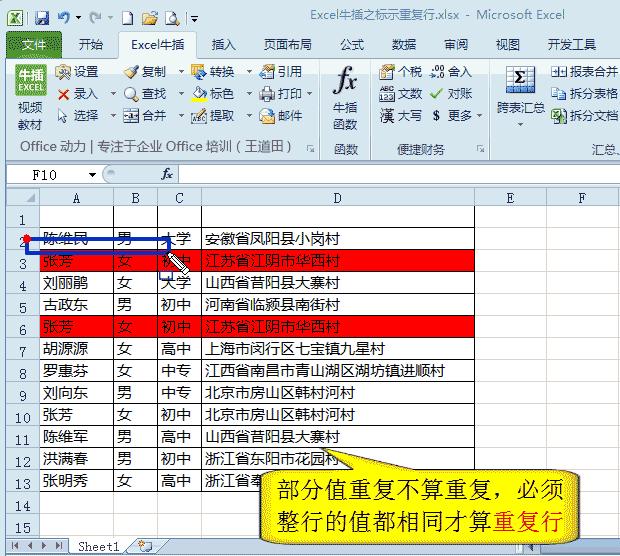
Task: Click the 选择 select tool
Action: click(78, 116)
